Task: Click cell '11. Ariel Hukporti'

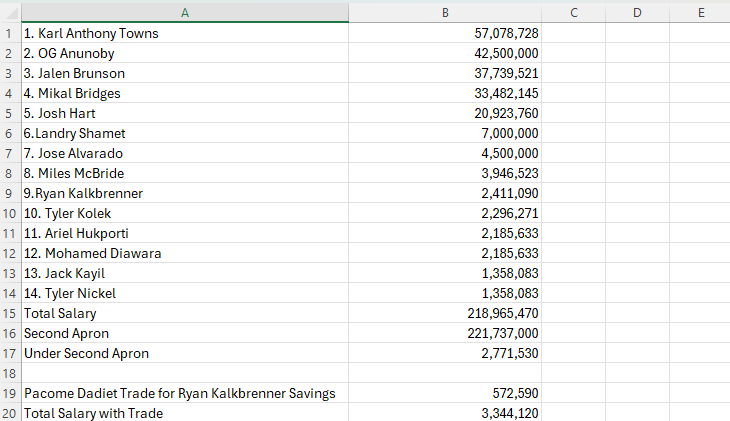Action: [185, 233]
